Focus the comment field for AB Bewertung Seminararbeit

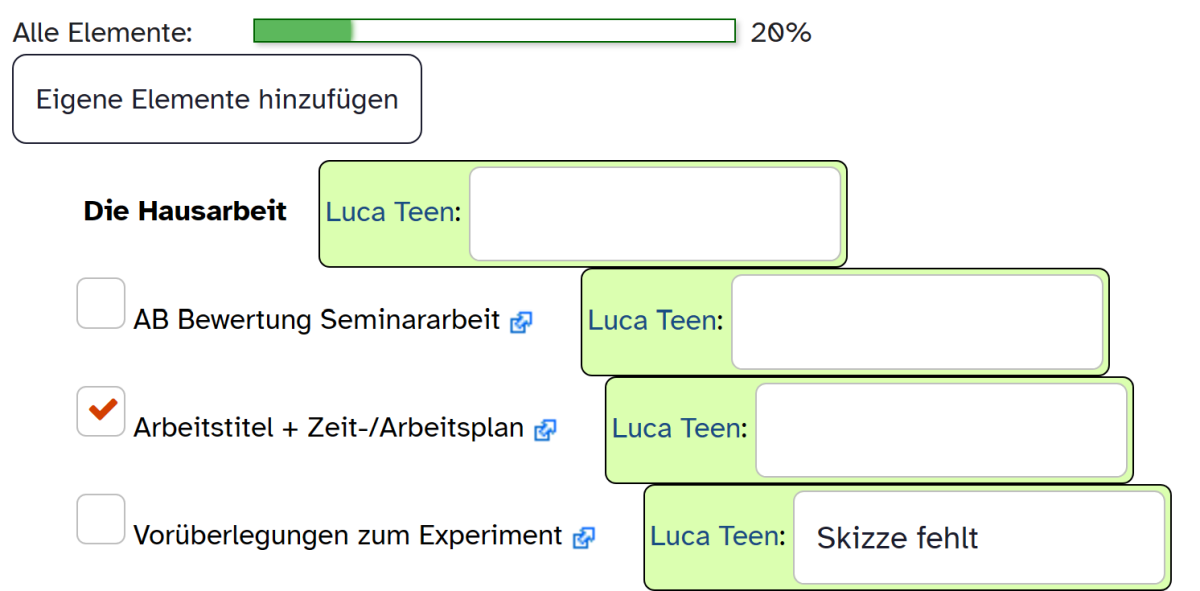pyautogui.click(x=917, y=322)
